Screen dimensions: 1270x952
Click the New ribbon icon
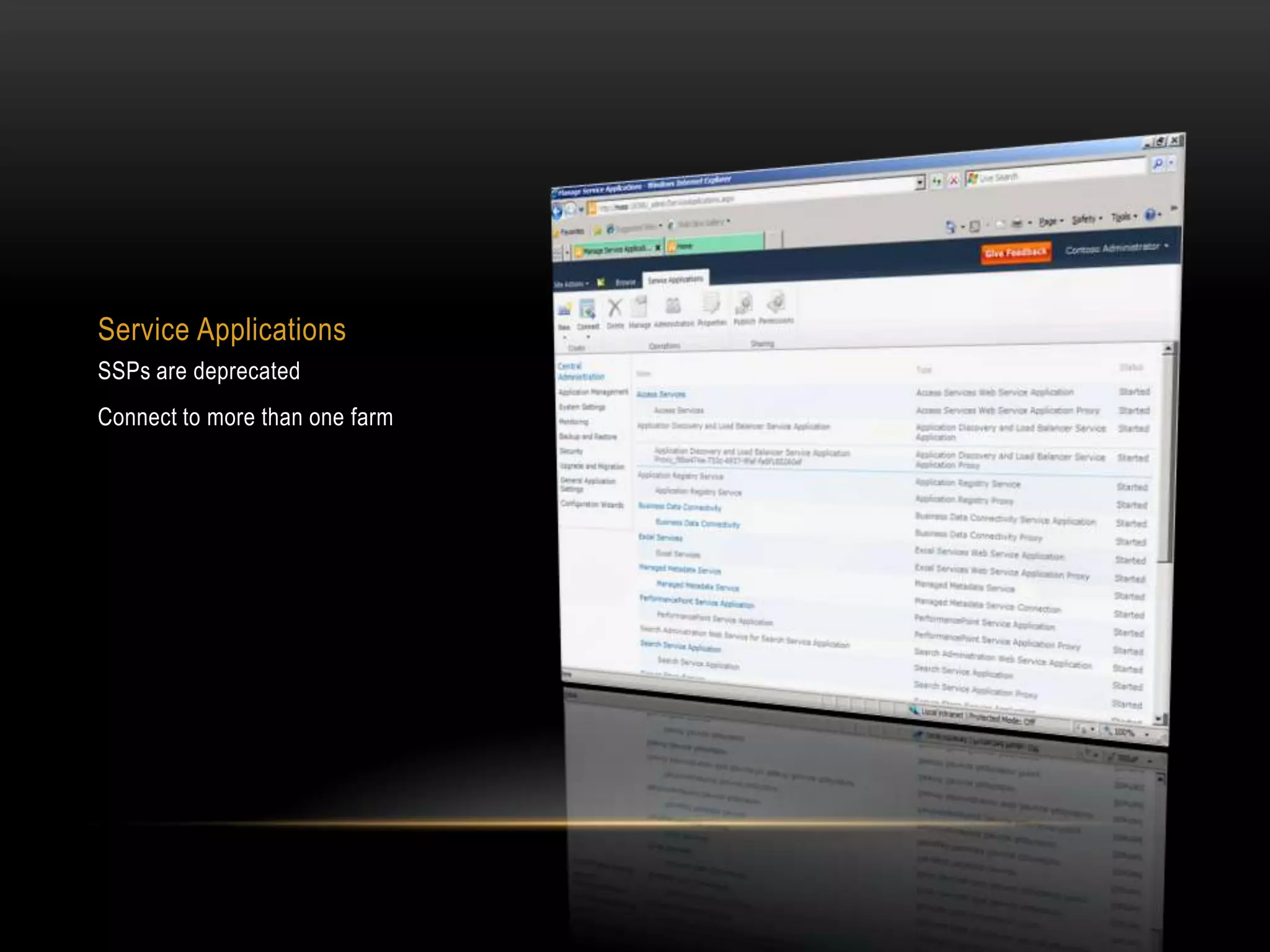(x=564, y=310)
